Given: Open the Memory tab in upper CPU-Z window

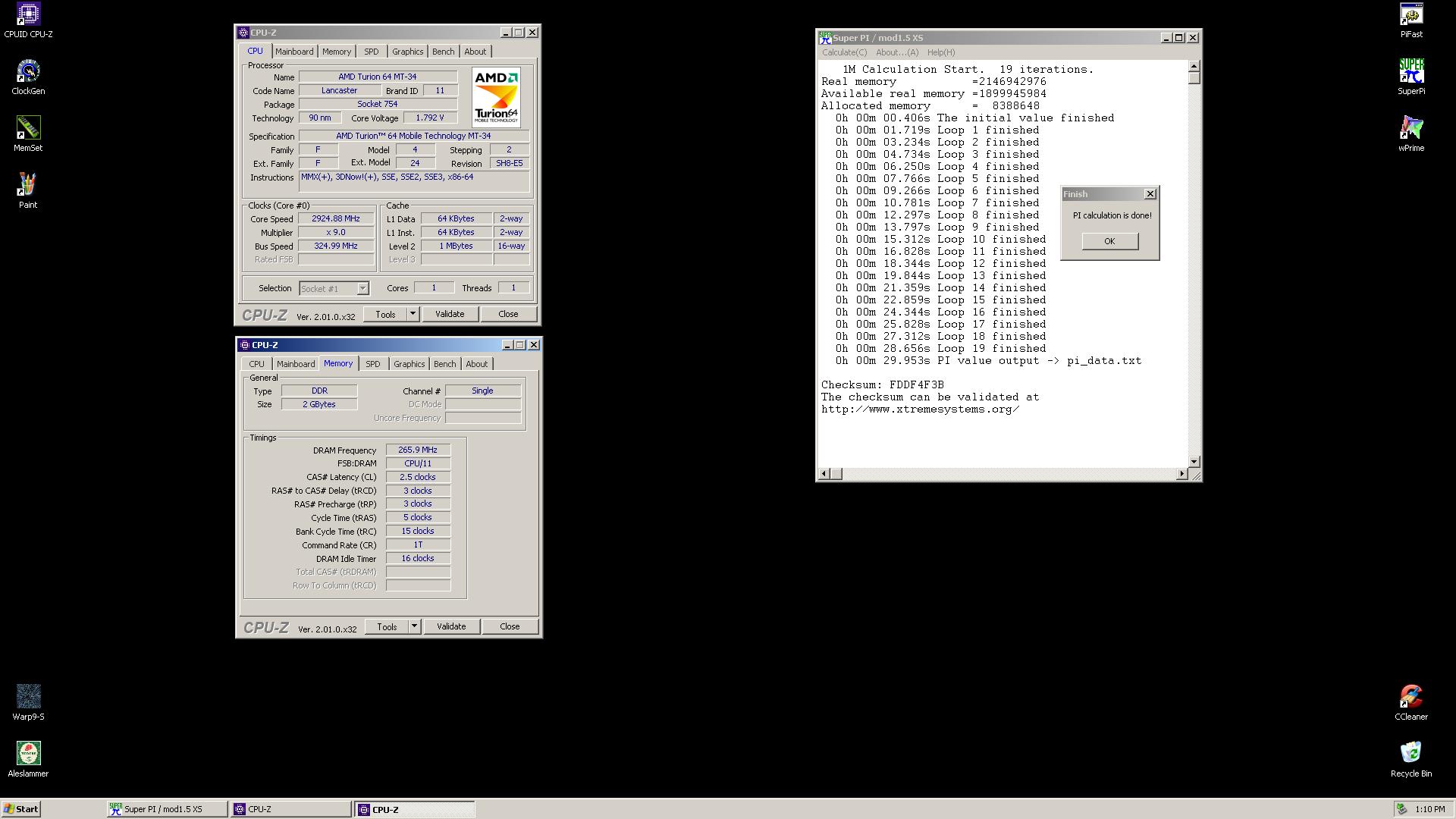Looking at the screenshot, I should [337, 52].
